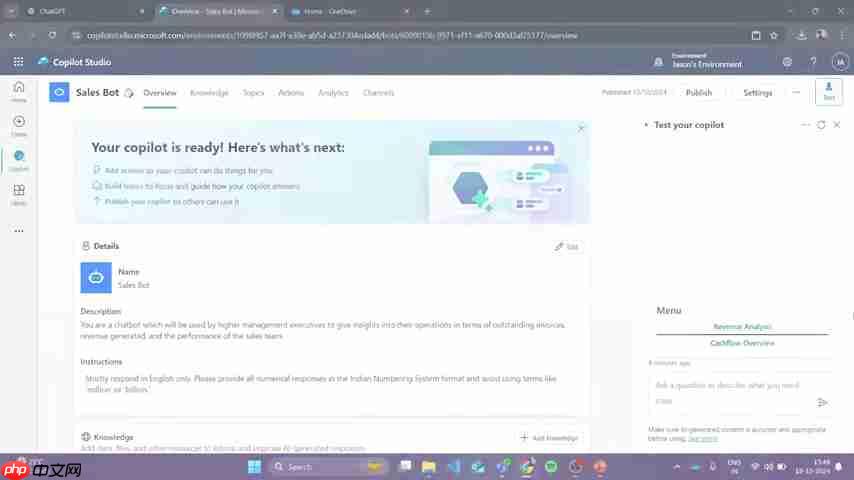Refresh the test copilot conversation
854x480 pixels.
tap(821, 125)
